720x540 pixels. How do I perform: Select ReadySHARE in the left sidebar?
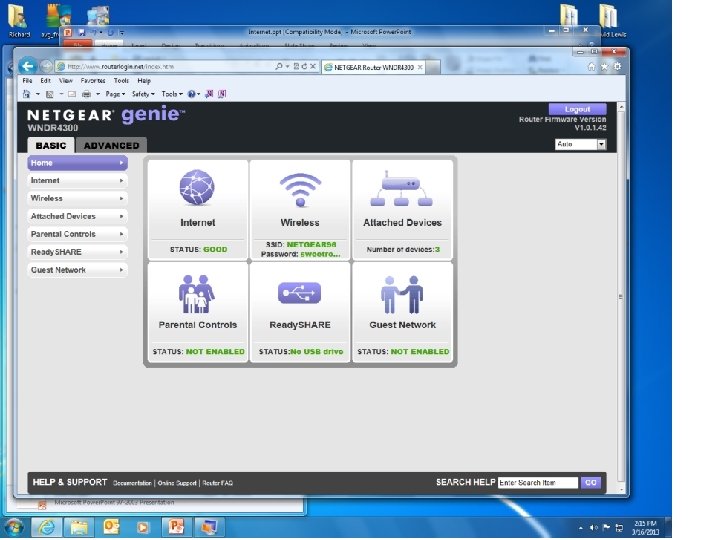pos(78,252)
